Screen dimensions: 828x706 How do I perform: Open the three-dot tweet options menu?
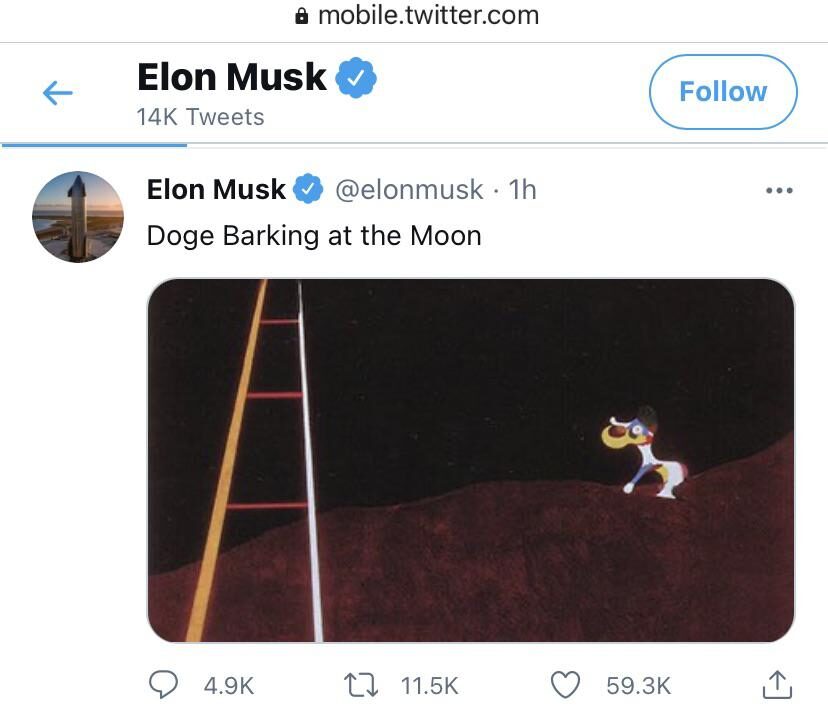pos(779,190)
